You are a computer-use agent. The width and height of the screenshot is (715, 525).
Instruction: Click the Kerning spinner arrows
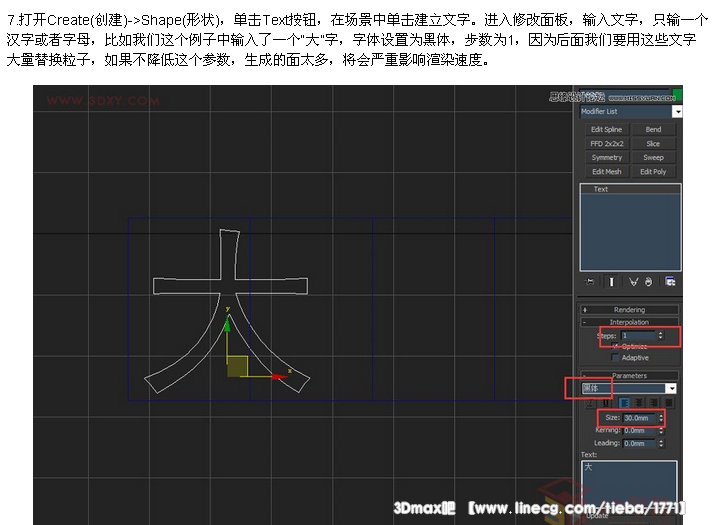click(x=661, y=431)
